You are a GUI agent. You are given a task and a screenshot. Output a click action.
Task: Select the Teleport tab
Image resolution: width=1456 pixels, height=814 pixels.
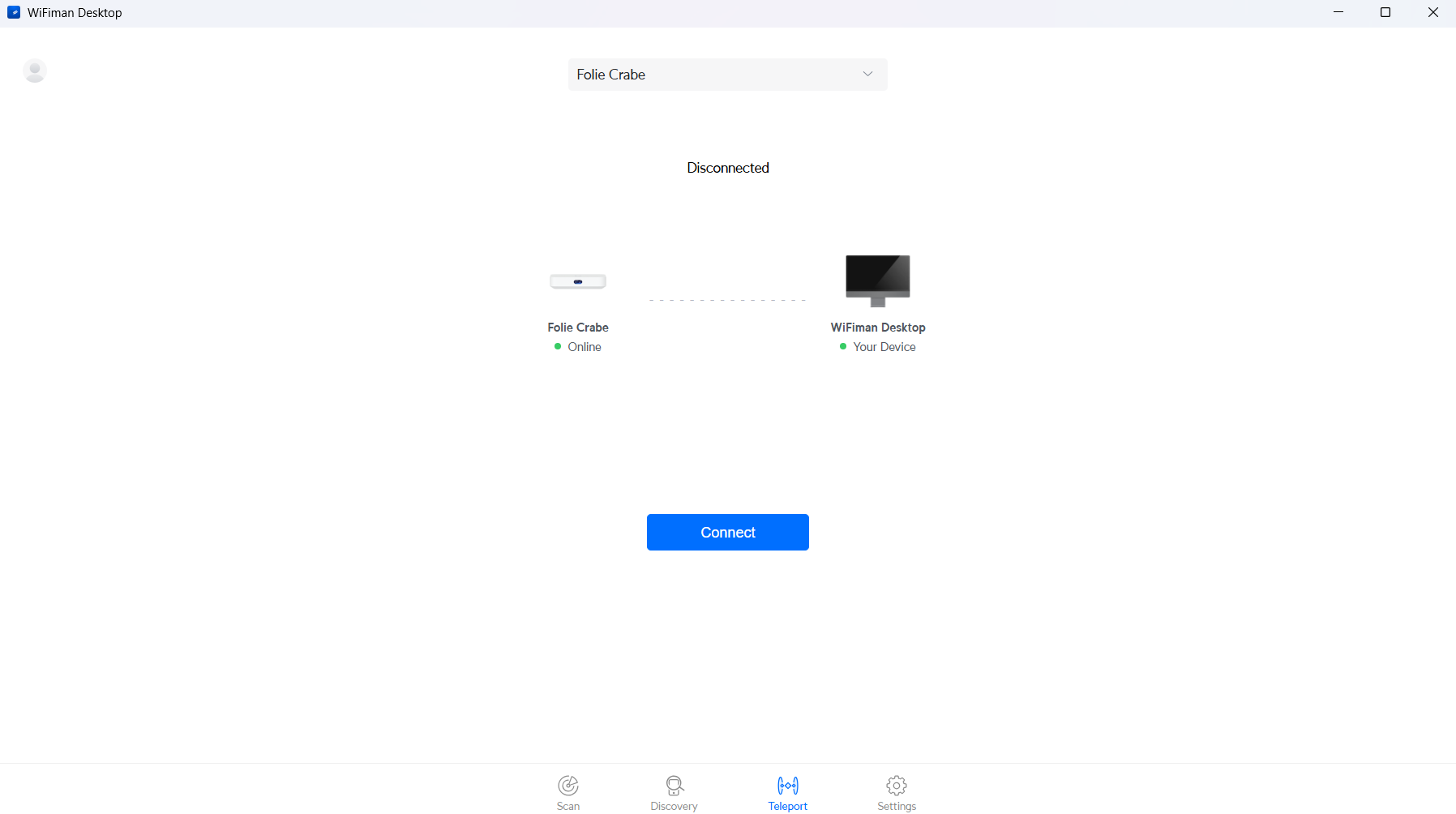[788, 793]
